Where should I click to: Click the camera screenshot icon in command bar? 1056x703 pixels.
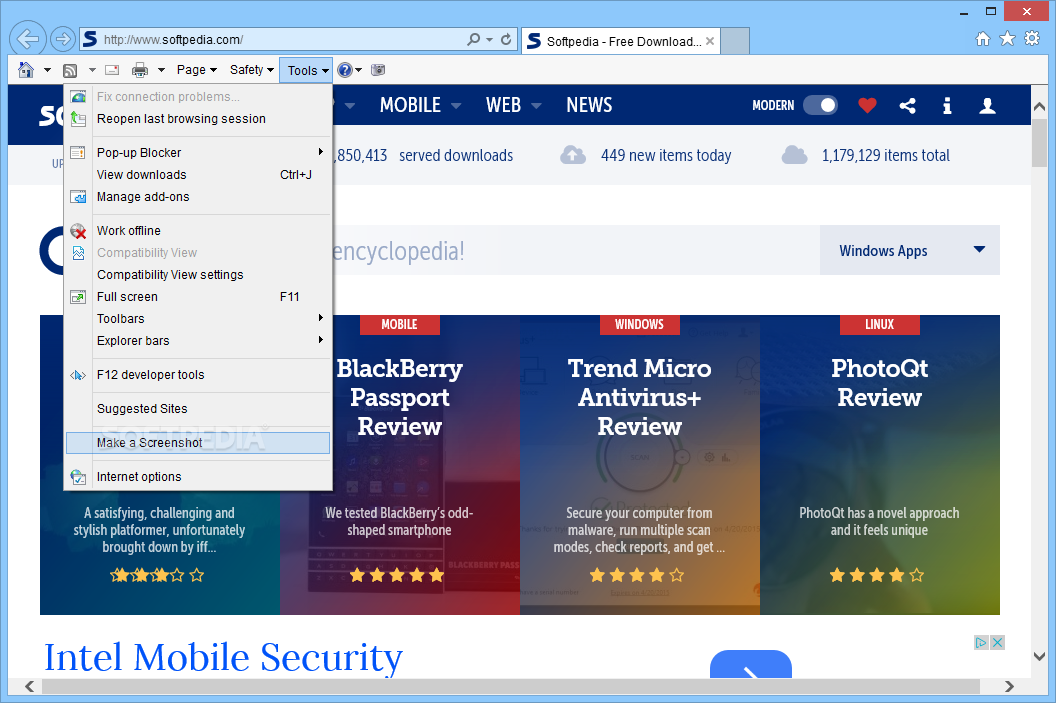click(x=378, y=70)
